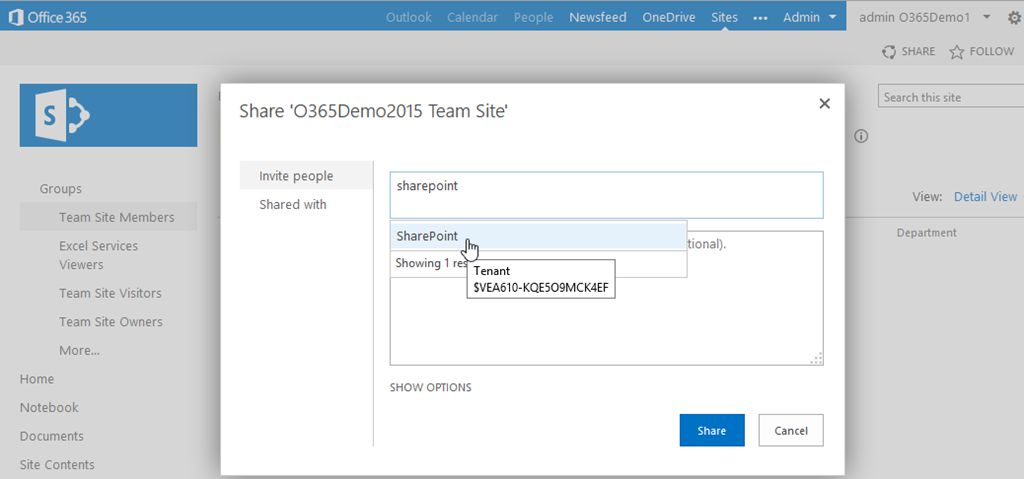Expand SHOW OPTIONS in share dialog

430,387
